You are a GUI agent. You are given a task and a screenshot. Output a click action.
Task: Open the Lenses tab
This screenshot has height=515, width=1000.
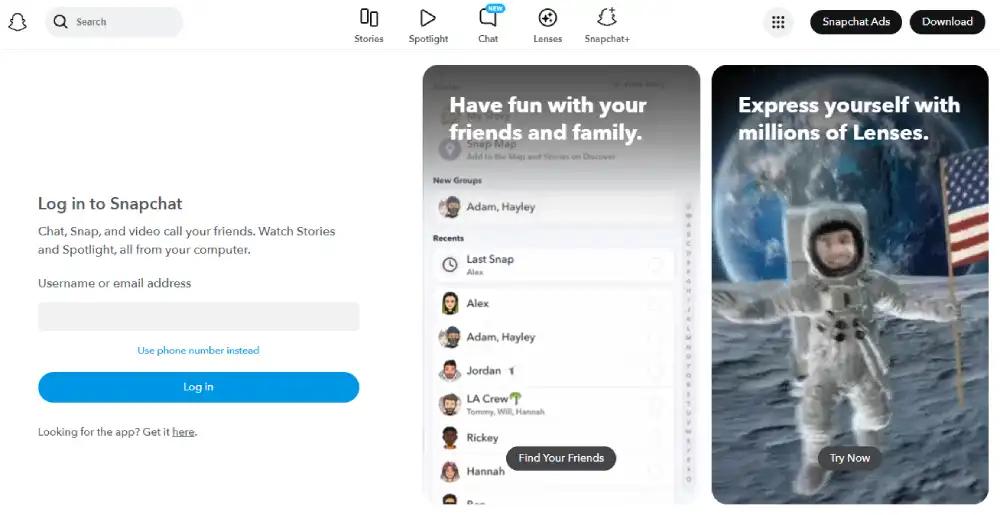(547, 26)
